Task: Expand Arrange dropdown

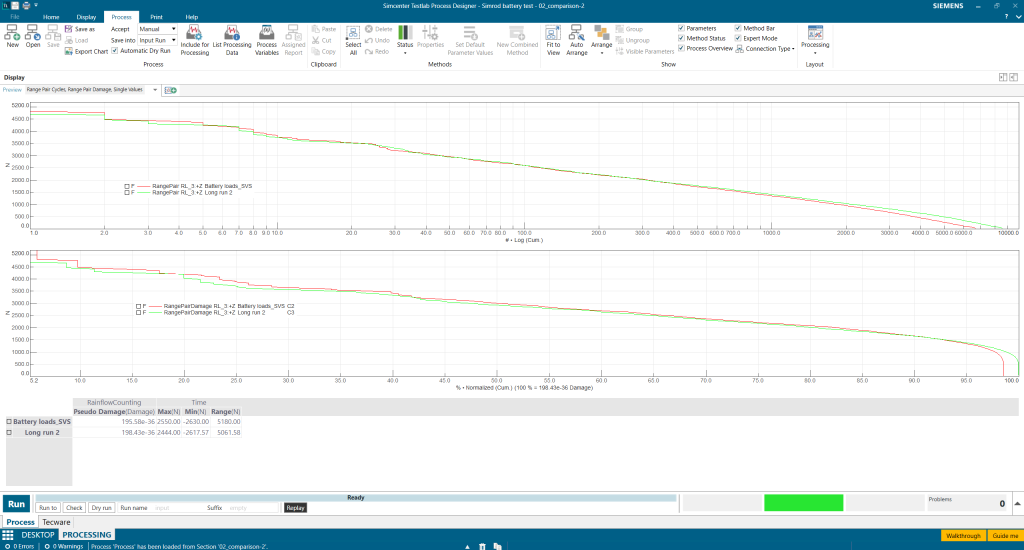Action: [x=601, y=53]
